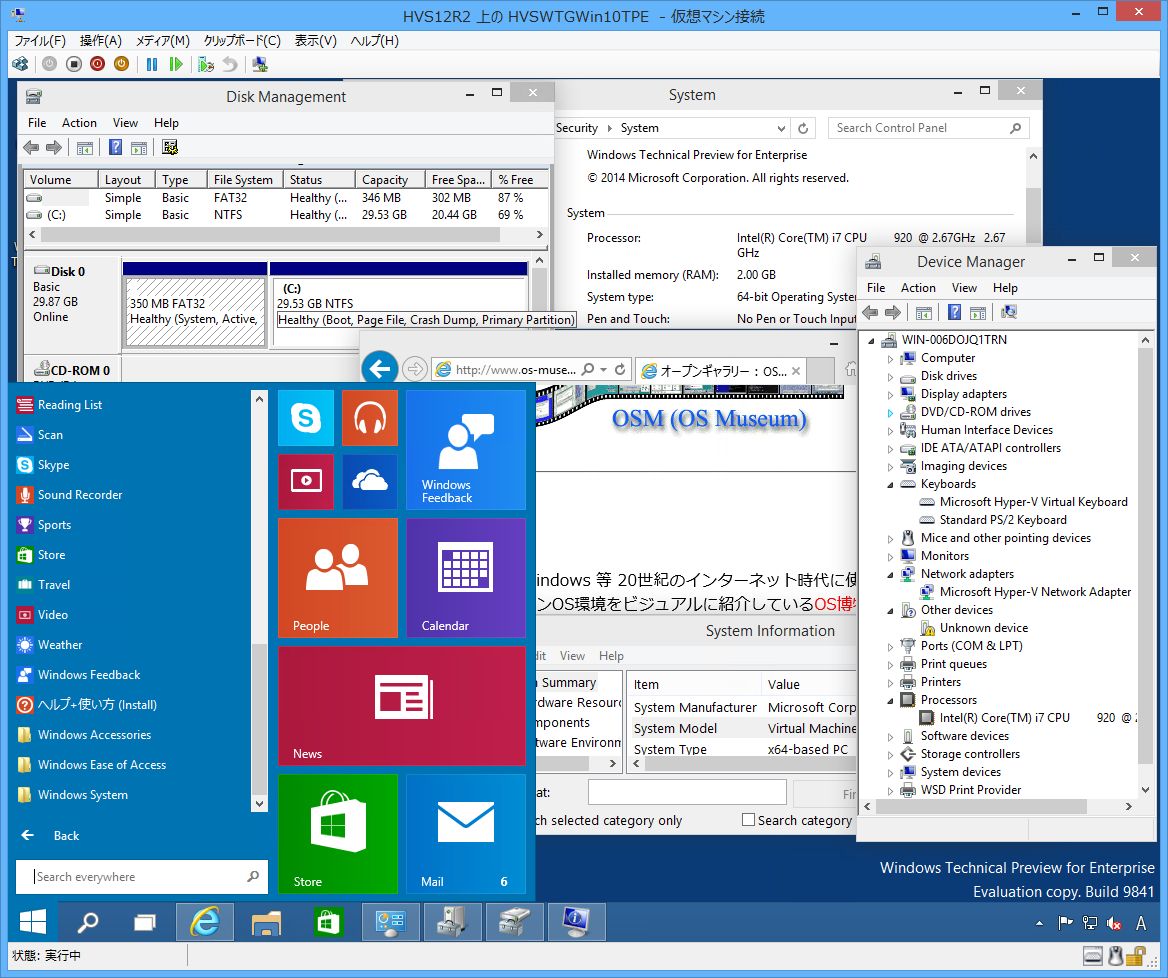Open the headphones Music tile

click(x=370, y=418)
